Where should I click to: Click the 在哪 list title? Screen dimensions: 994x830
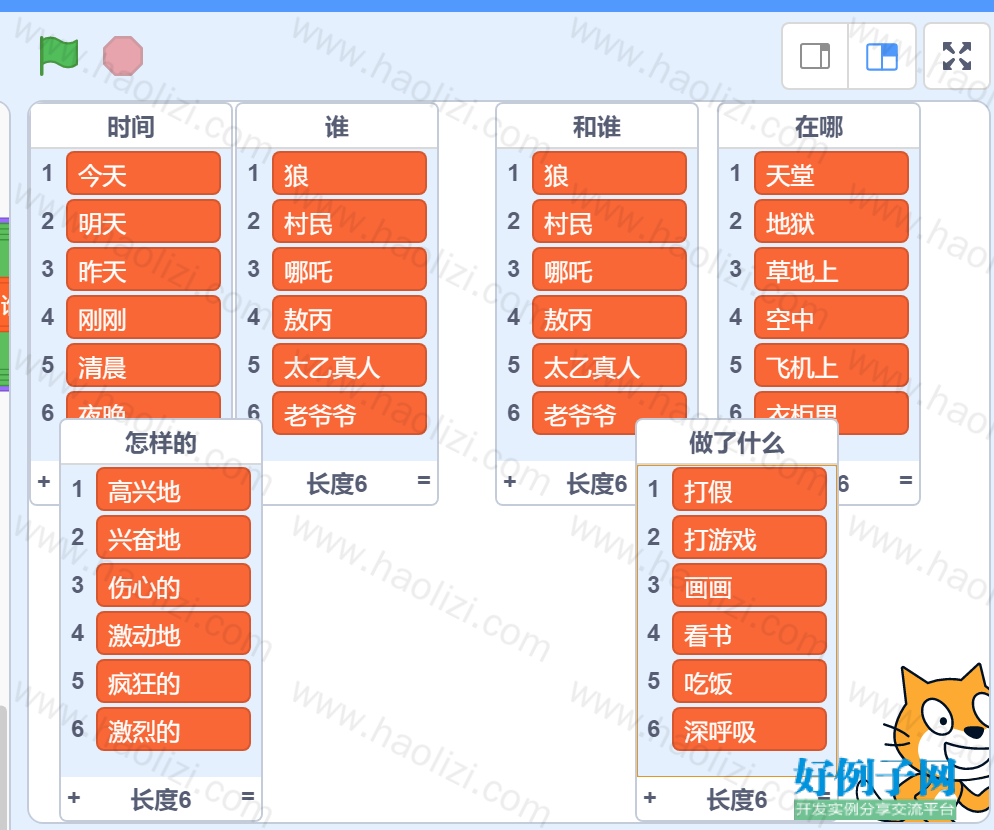tap(818, 127)
